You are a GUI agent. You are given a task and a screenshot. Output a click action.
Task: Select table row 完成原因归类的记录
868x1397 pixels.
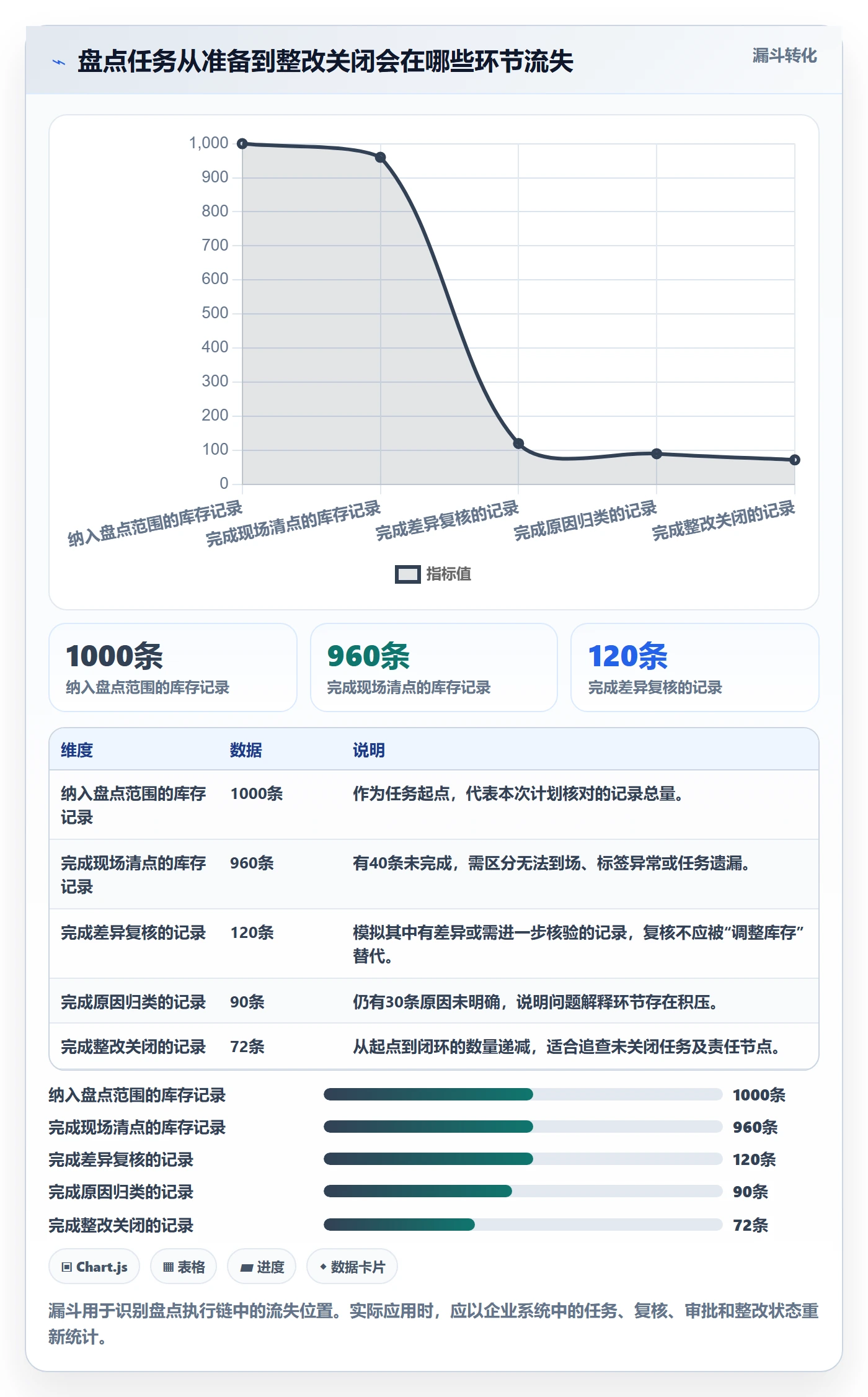[434, 1001]
